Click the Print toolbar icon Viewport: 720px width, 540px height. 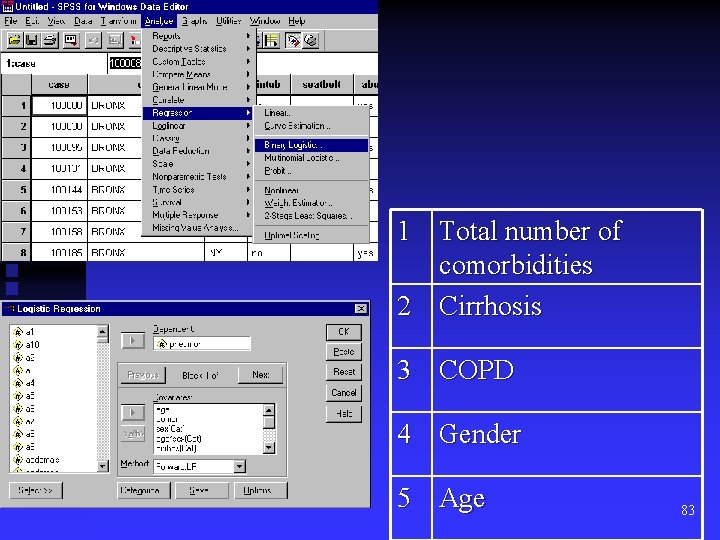[51, 40]
